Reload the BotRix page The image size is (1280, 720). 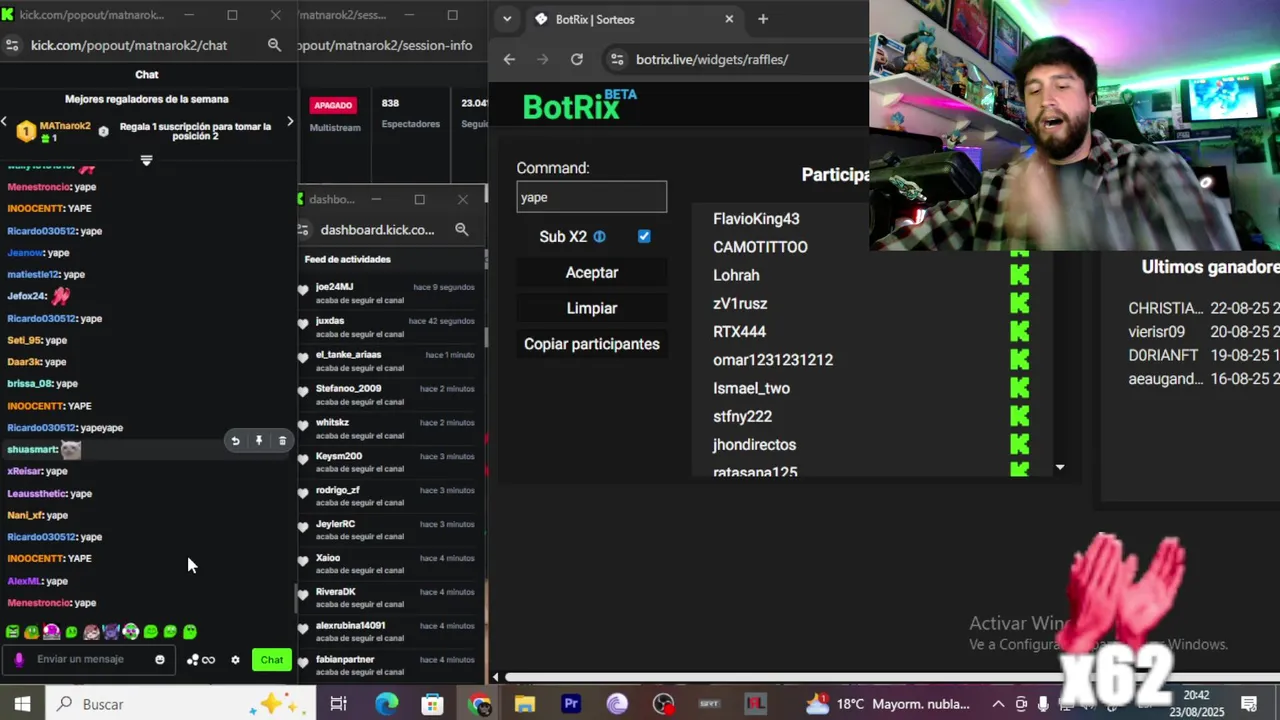pyautogui.click(x=577, y=59)
